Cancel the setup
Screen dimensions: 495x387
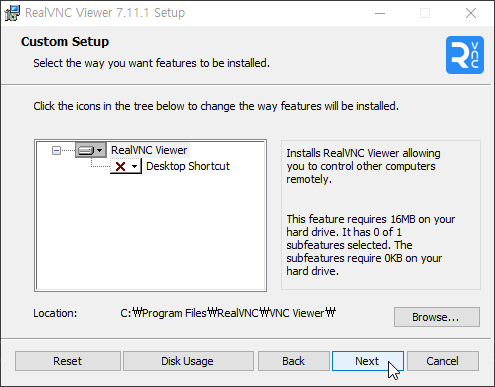443,361
